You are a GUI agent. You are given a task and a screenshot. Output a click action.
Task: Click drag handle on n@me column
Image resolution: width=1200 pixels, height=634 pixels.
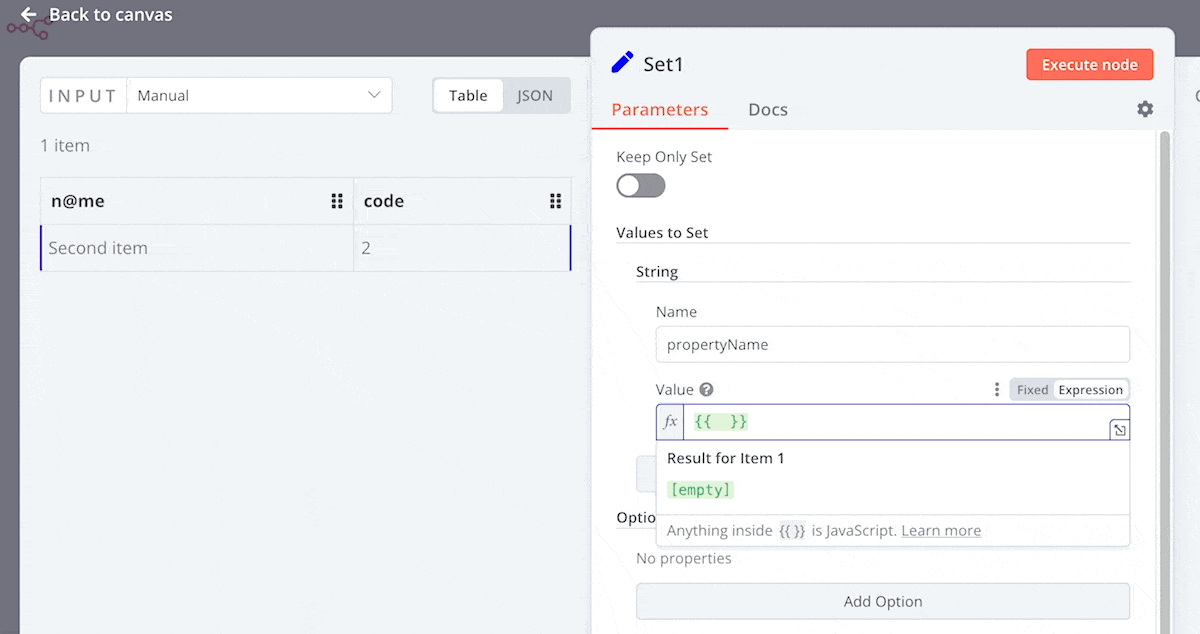[x=337, y=201]
